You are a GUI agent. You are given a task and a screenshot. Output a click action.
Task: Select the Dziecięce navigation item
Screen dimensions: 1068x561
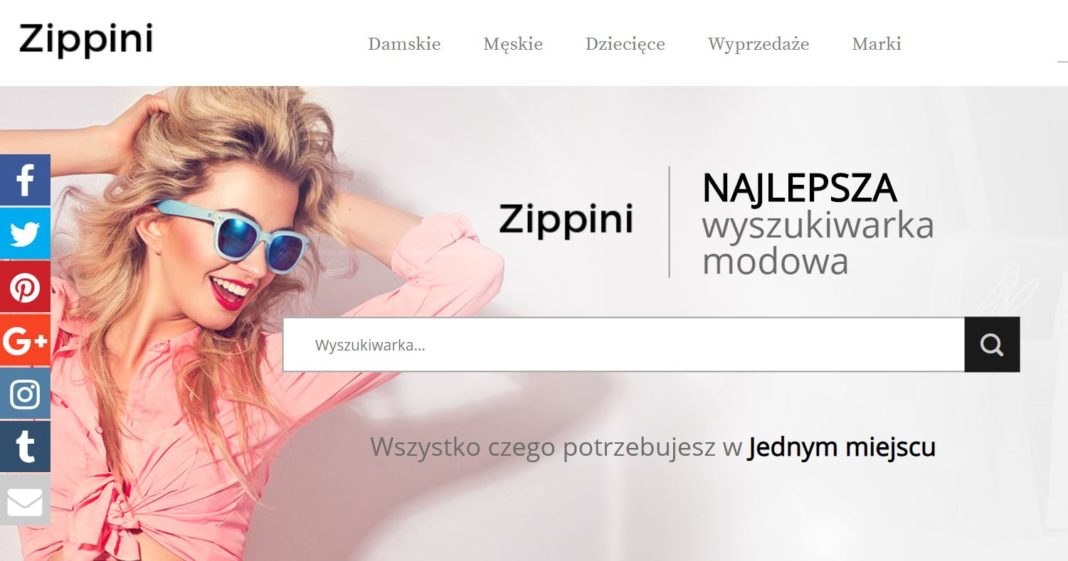pos(625,44)
